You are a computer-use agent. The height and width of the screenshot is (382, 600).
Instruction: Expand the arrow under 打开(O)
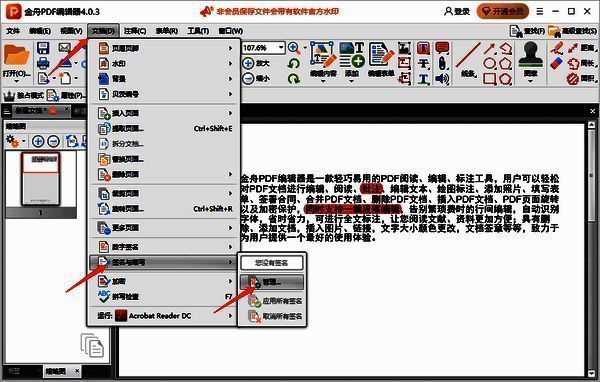pos(16,81)
